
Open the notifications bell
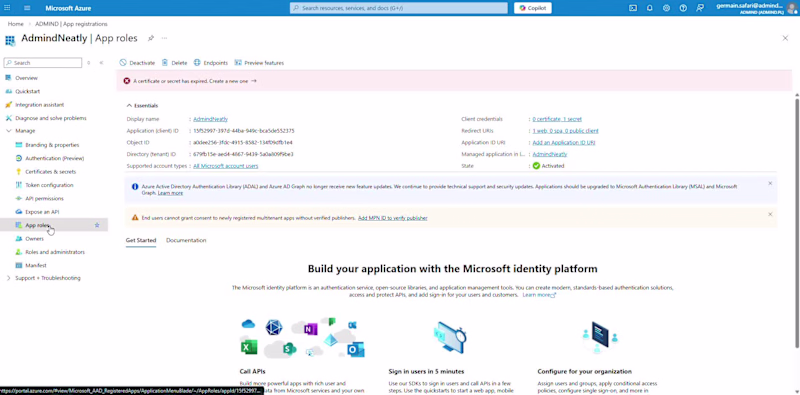(x=649, y=8)
